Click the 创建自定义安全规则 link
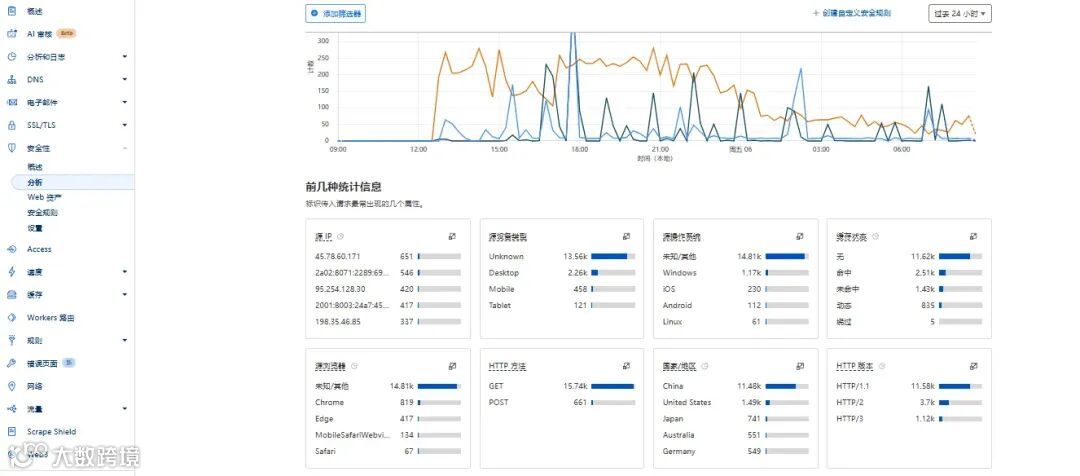The height and width of the screenshot is (476, 1080). pyautogui.click(x=852, y=13)
